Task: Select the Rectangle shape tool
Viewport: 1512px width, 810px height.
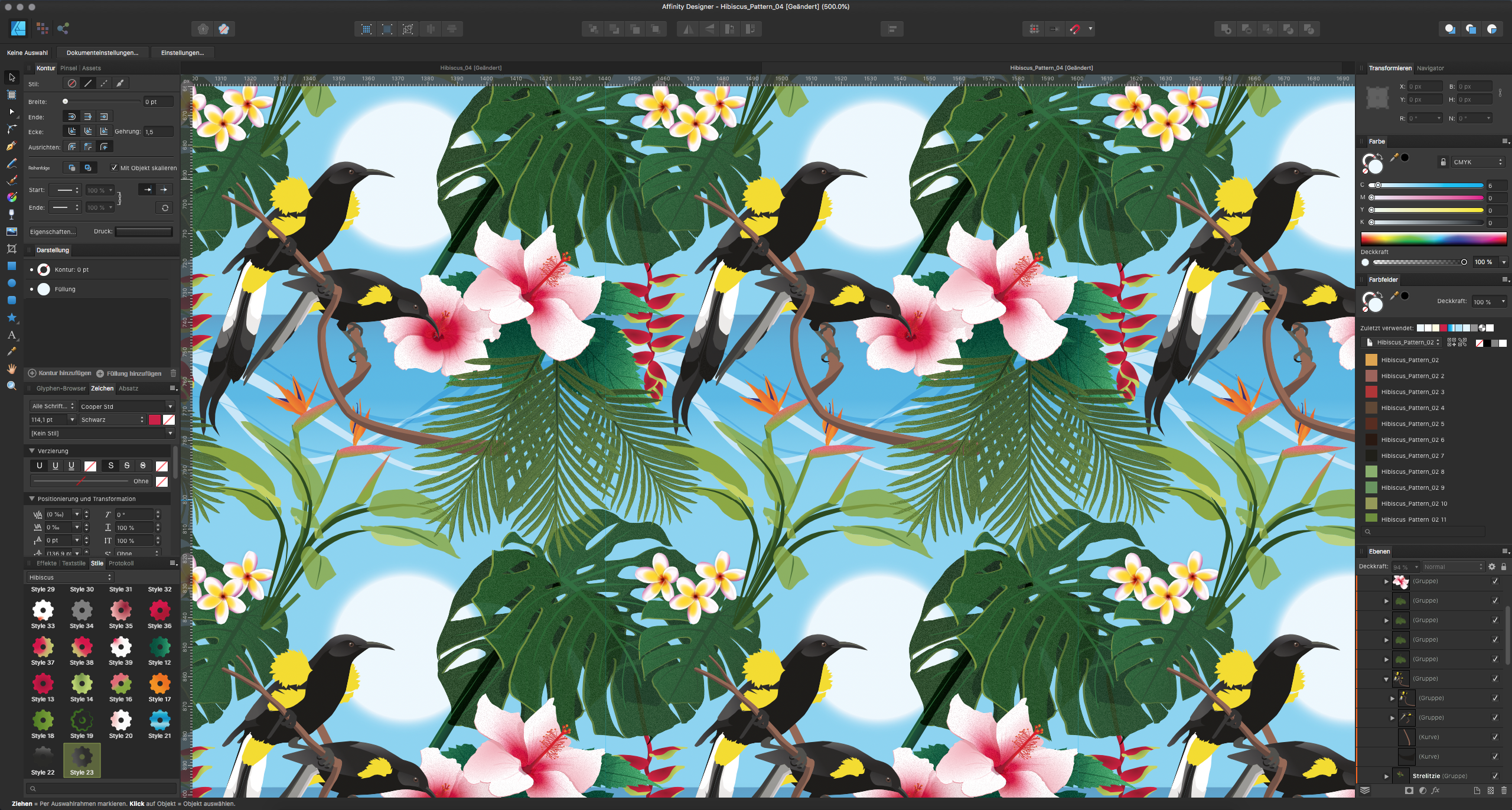Action: pyautogui.click(x=11, y=266)
